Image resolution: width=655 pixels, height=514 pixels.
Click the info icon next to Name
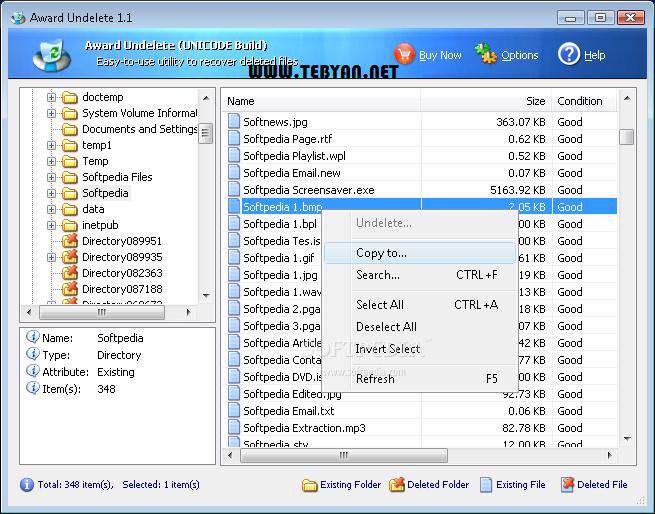(x=33, y=337)
